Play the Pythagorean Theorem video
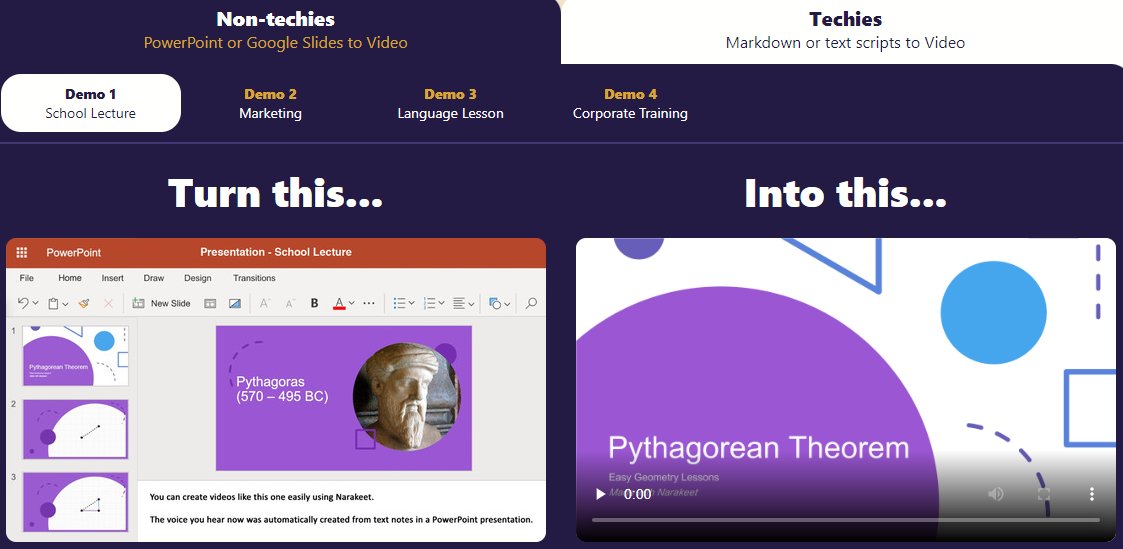 [601, 494]
